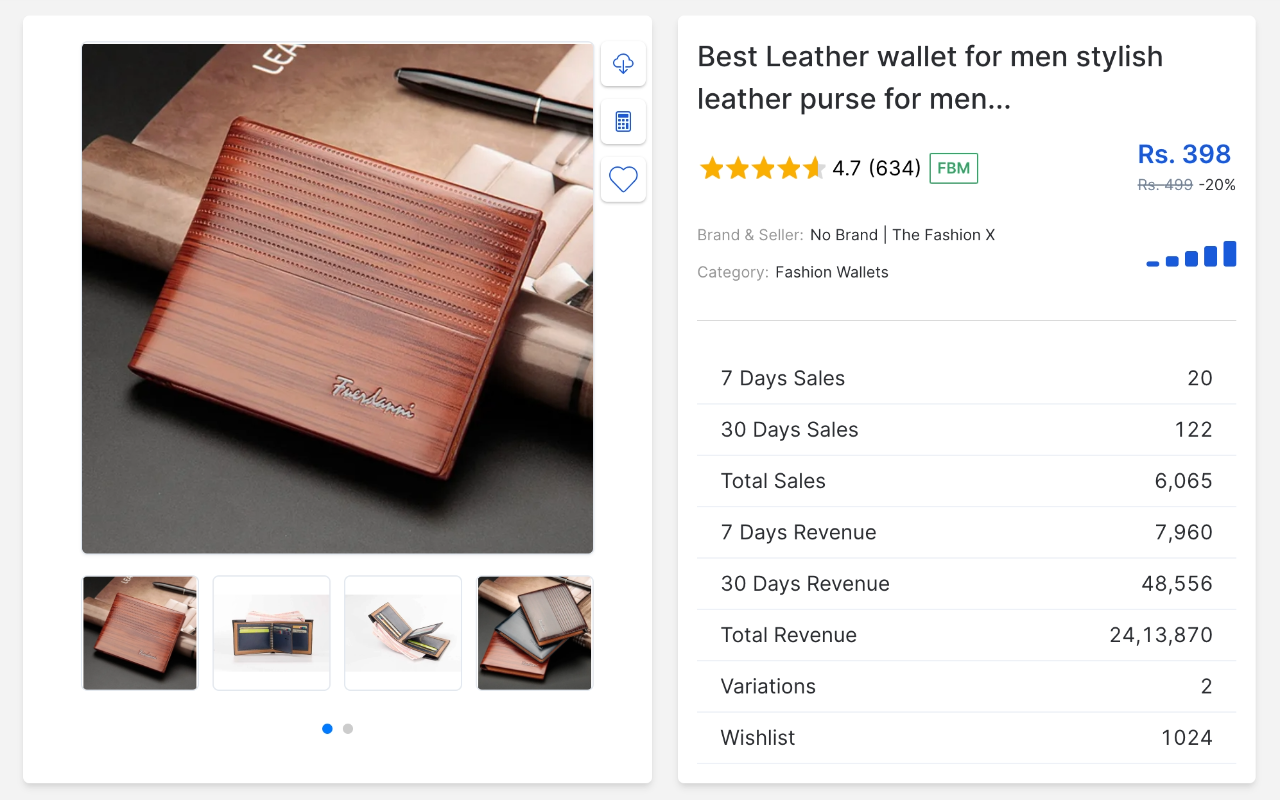1280x800 pixels.
Task: Toggle the wishlist heart for this product
Action: point(623,179)
